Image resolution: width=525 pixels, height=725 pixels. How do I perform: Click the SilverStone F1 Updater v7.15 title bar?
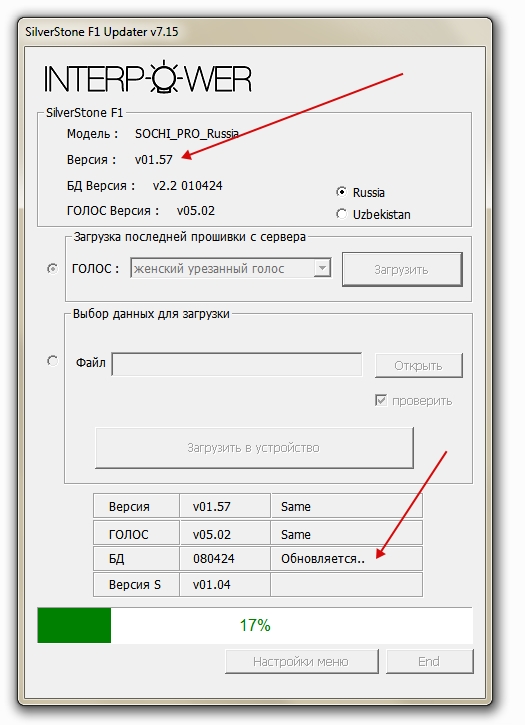pos(255,31)
